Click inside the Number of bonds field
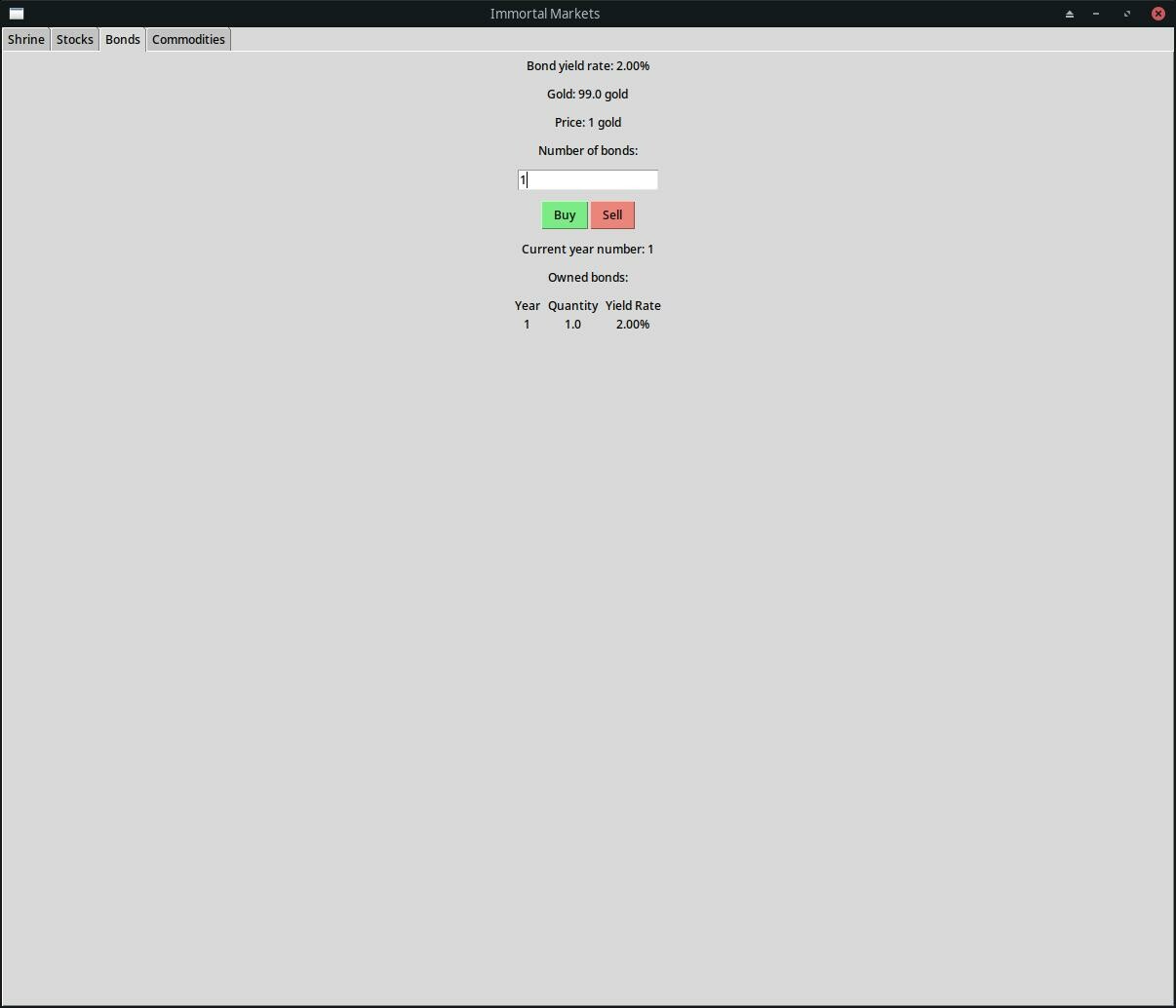 [x=587, y=179]
